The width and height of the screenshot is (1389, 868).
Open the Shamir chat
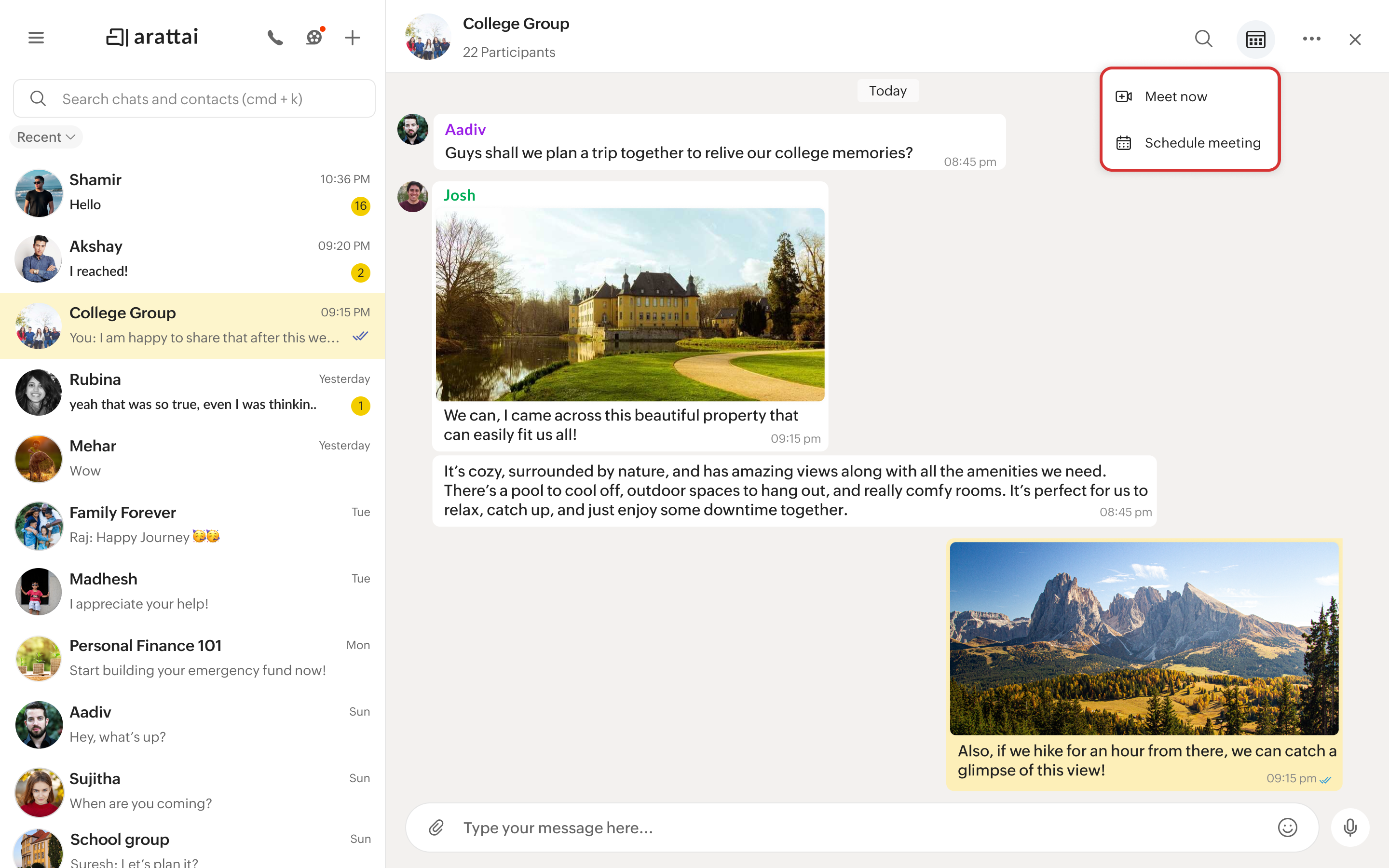(x=192, y=192)
